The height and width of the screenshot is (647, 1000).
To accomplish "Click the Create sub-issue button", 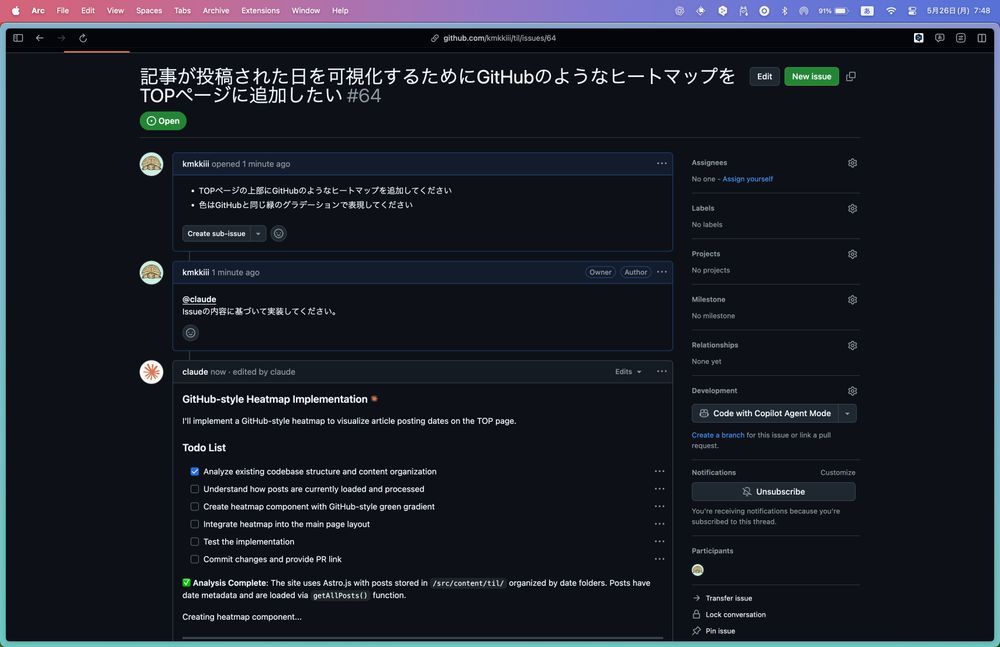I will point(216,234).
